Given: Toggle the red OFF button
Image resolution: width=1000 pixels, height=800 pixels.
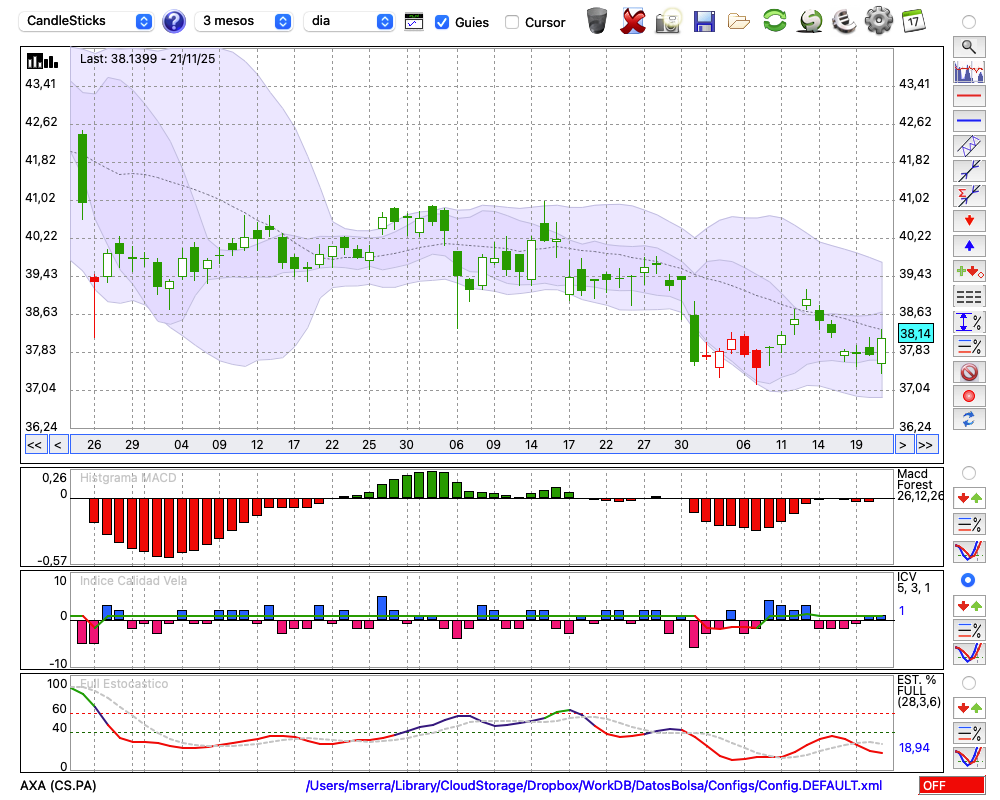Looking at the screenshot, I should [952, 785].
